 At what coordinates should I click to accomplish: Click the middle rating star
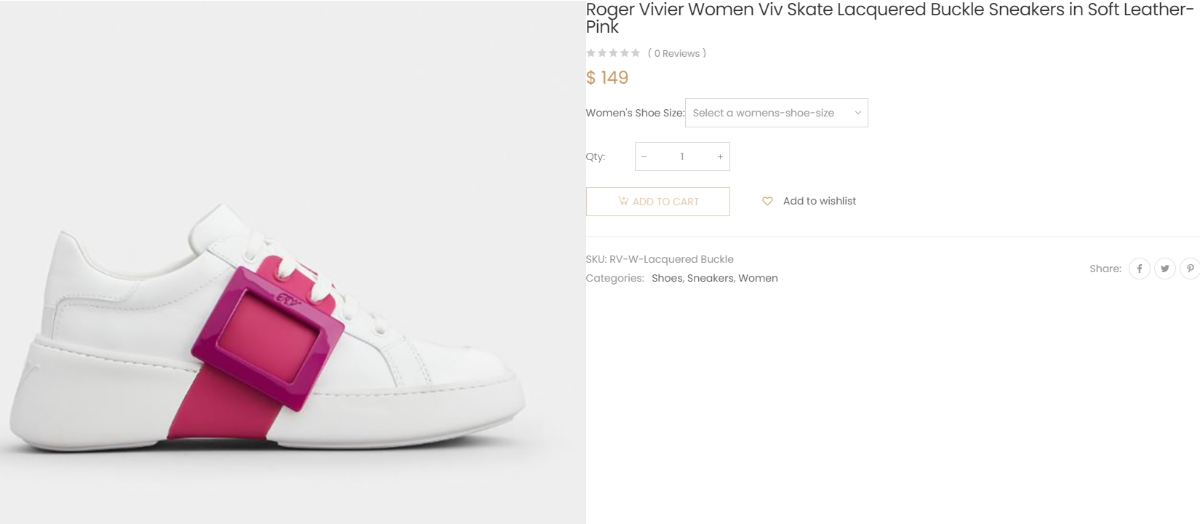click(613, 53)
